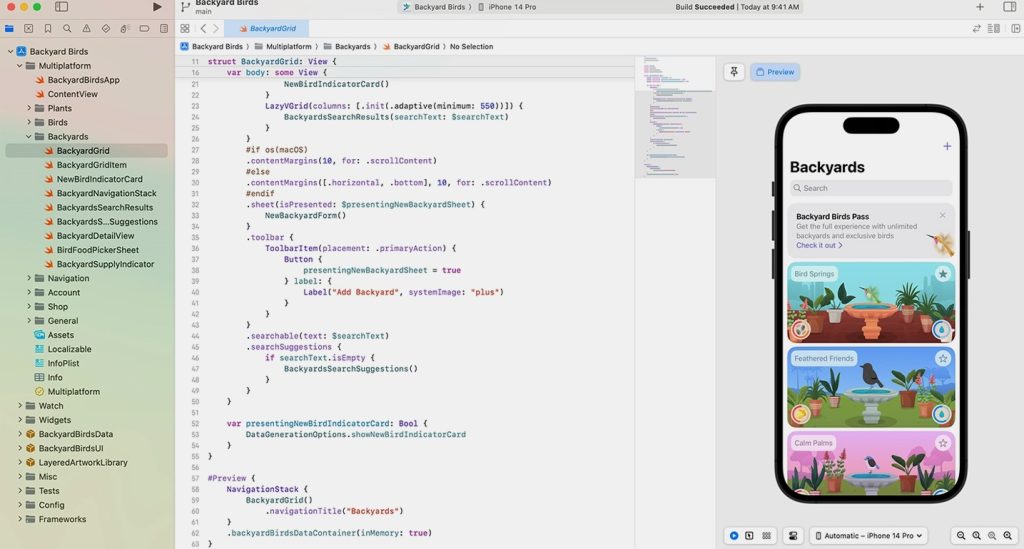1024x549 pixels.
Task: Click the plus icon in the phone preview
Action: coord(946,147)
